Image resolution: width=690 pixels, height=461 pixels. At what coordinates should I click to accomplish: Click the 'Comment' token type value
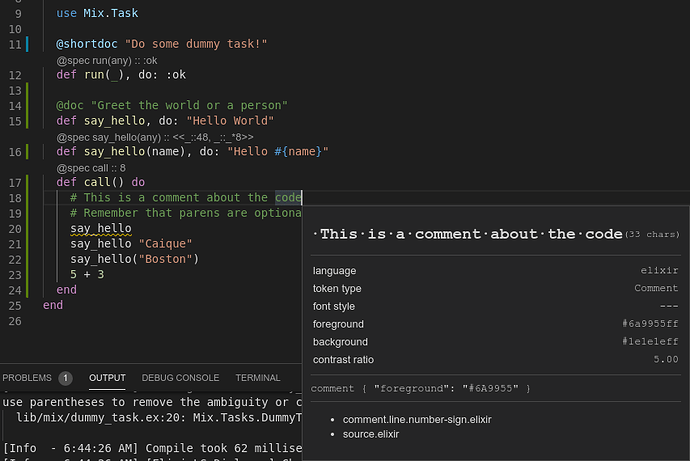tap(656, 288)
